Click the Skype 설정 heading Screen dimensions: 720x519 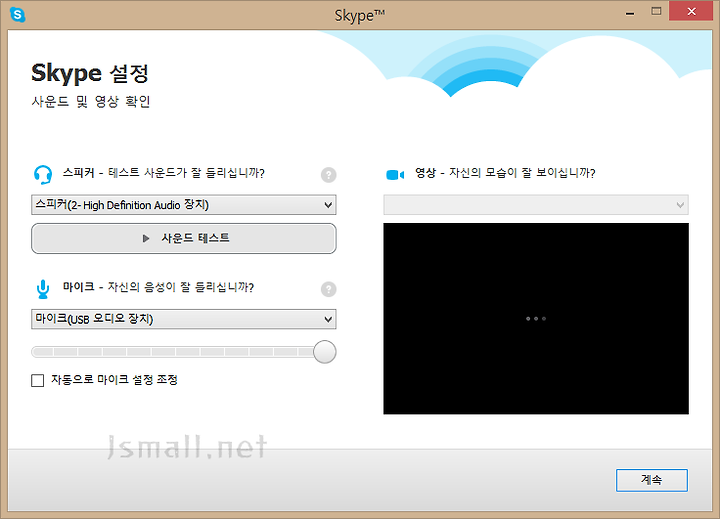(x=90, y=73)
